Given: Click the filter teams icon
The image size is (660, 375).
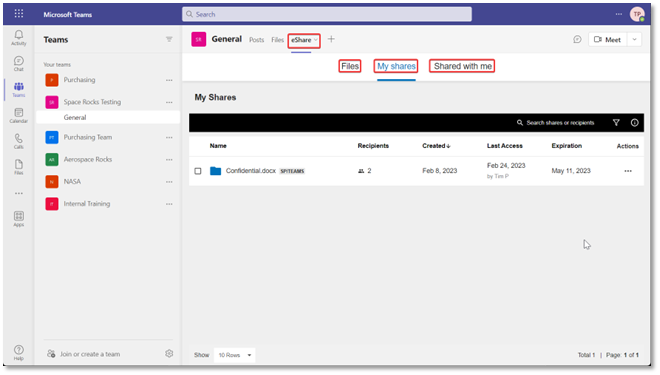Looking at the screenshot, I should [169, 40].
